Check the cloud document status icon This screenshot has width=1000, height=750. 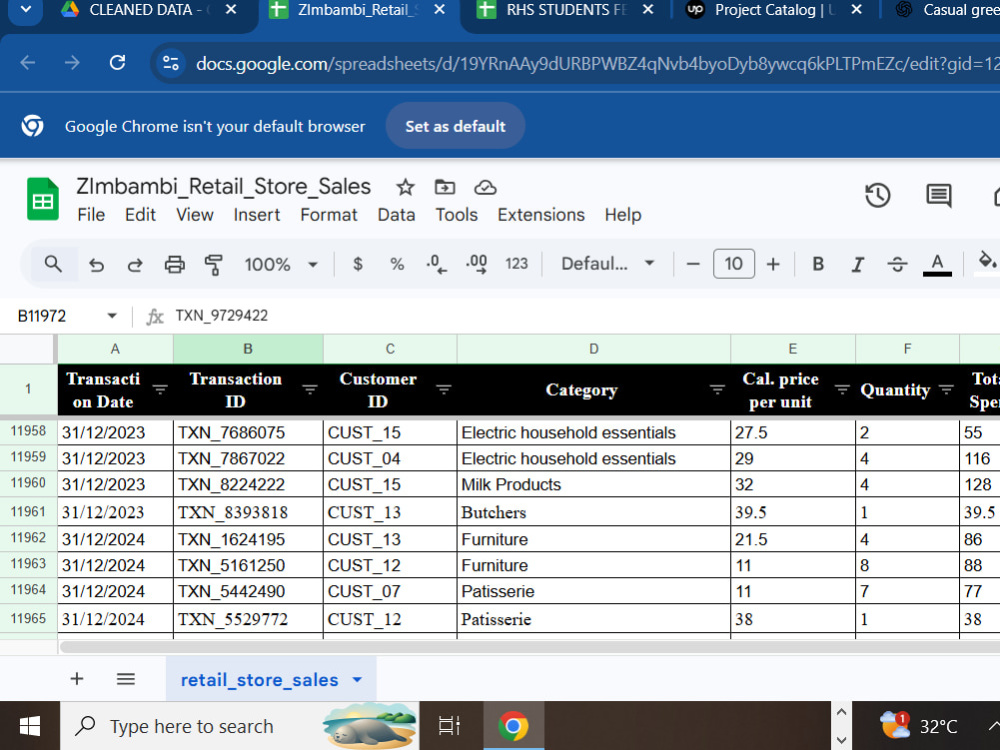(485, 188)
